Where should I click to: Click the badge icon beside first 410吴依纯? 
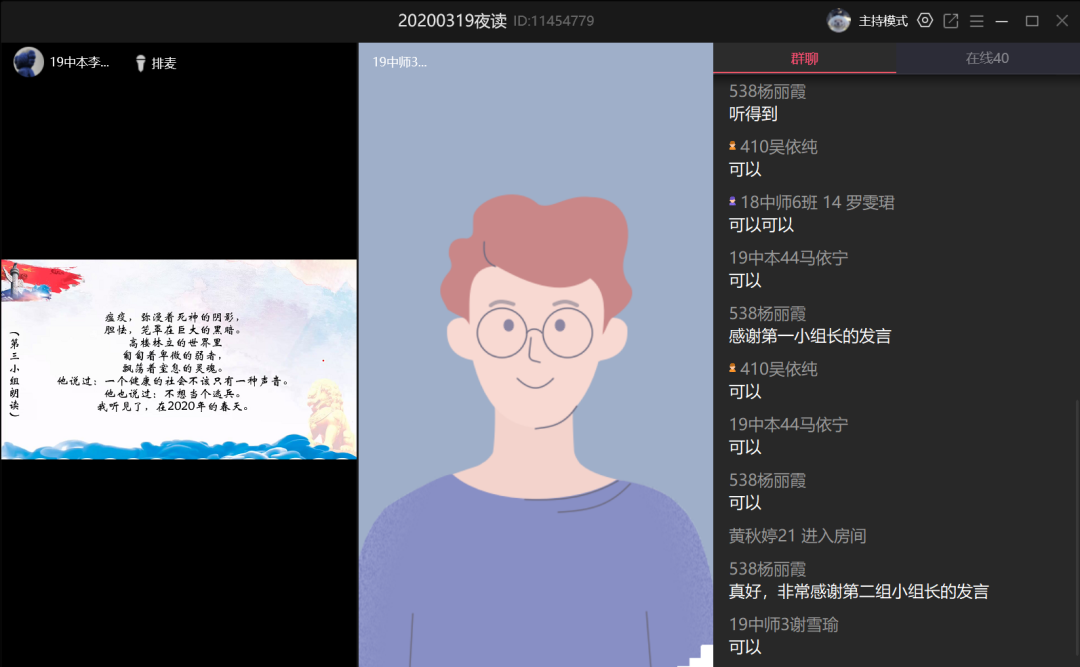coord(733,147)
